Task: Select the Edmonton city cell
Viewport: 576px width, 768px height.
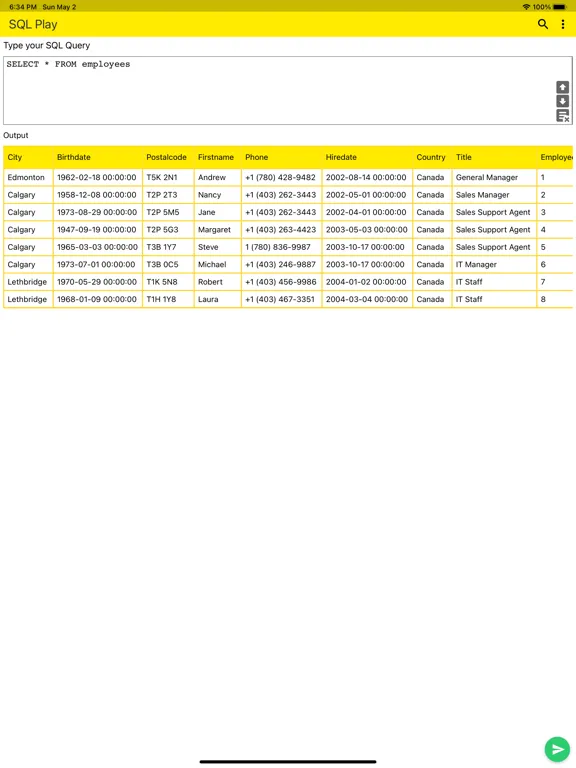Action: (x=28, y=177)
